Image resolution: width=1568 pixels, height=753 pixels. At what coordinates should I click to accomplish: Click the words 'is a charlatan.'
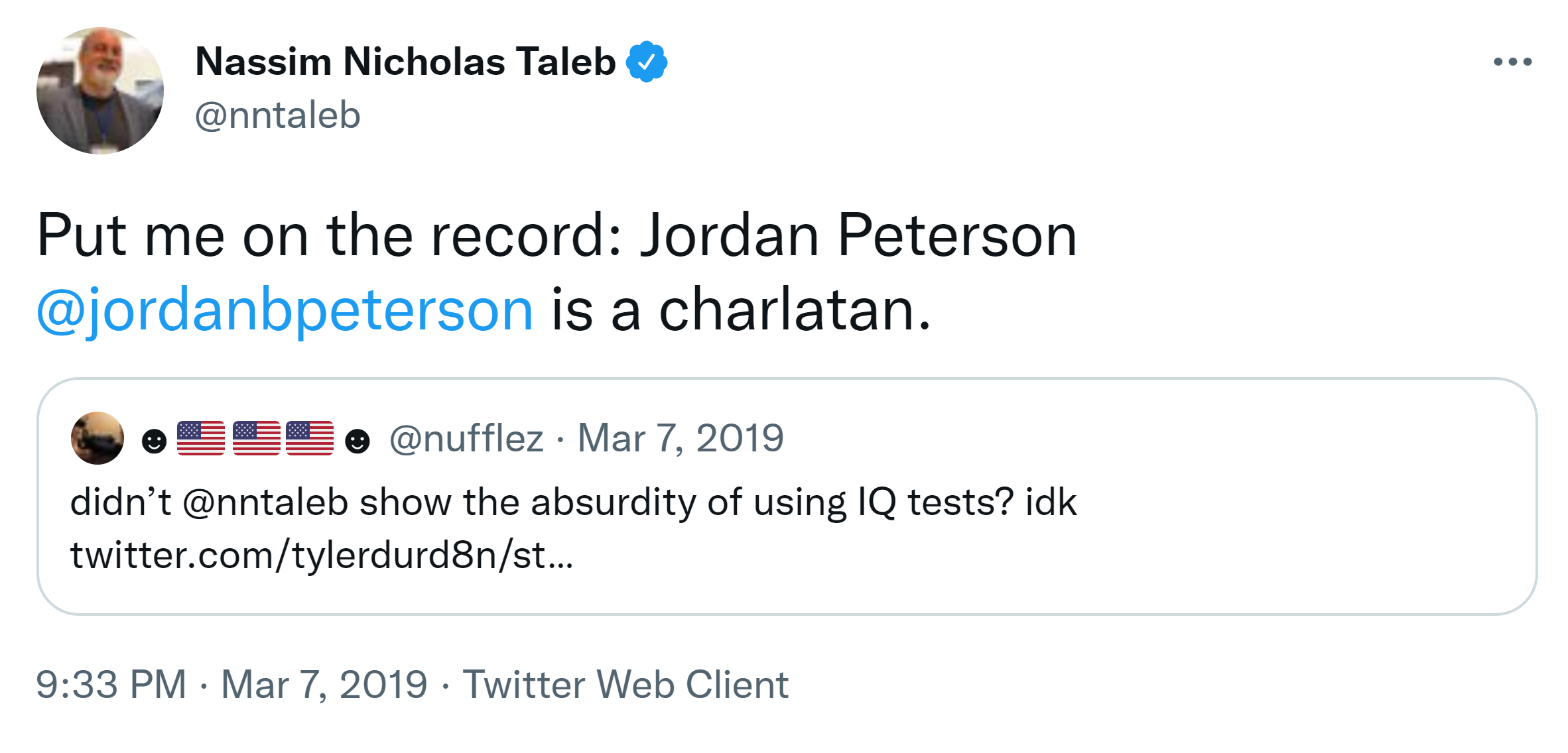(x=741, y=310)
